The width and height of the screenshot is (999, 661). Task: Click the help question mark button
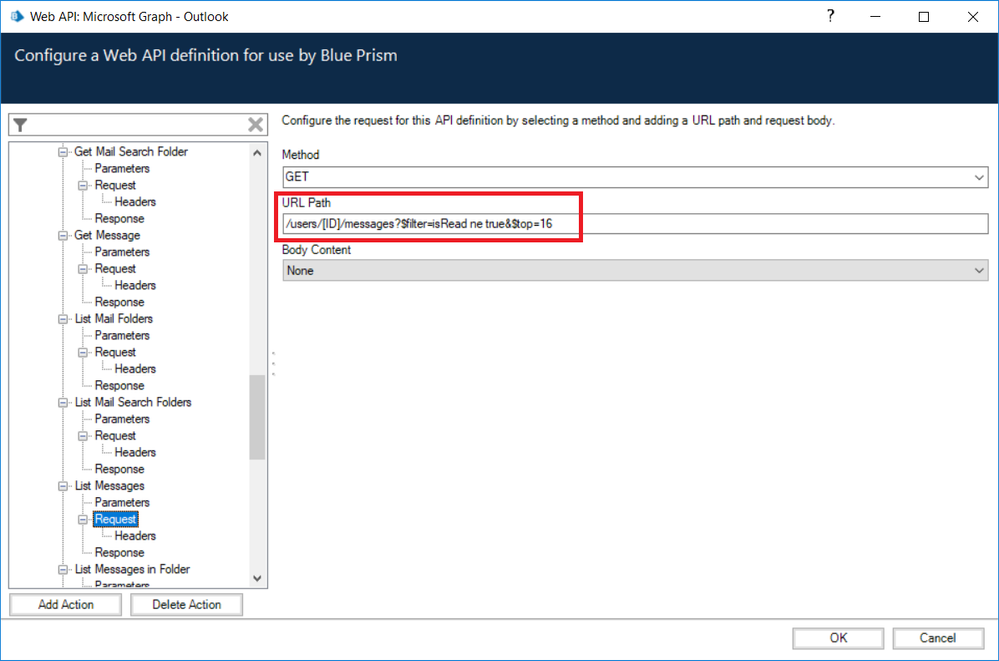[830, 17]
